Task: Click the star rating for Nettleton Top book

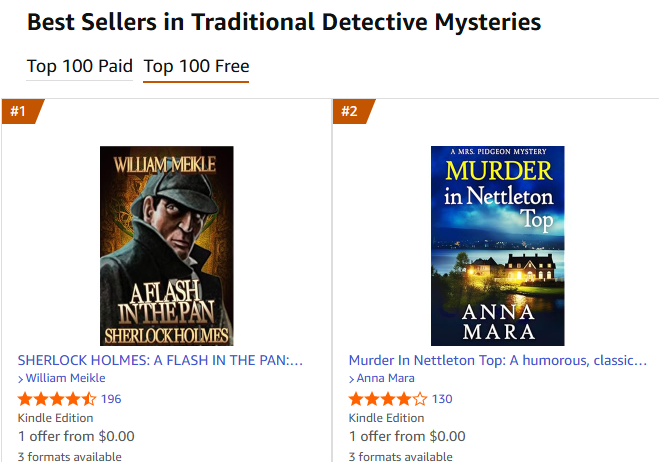Action: point(388,399)
